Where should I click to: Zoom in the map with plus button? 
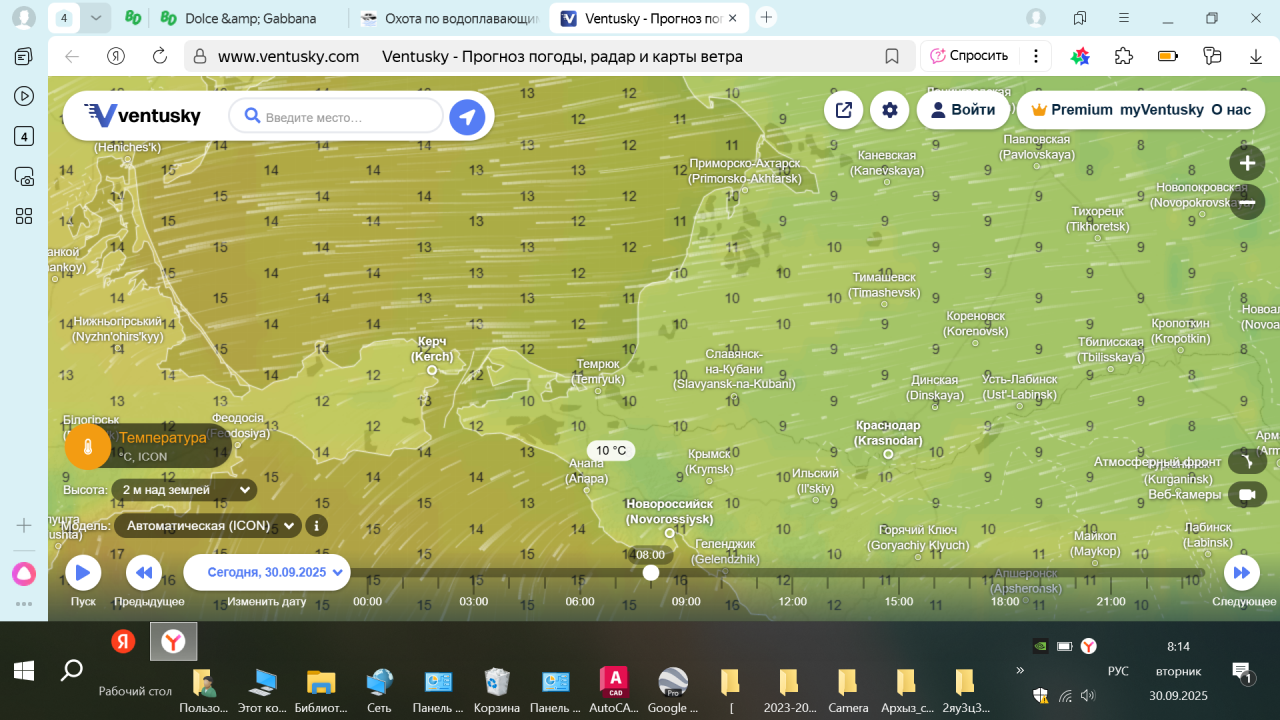[1247, 163]
